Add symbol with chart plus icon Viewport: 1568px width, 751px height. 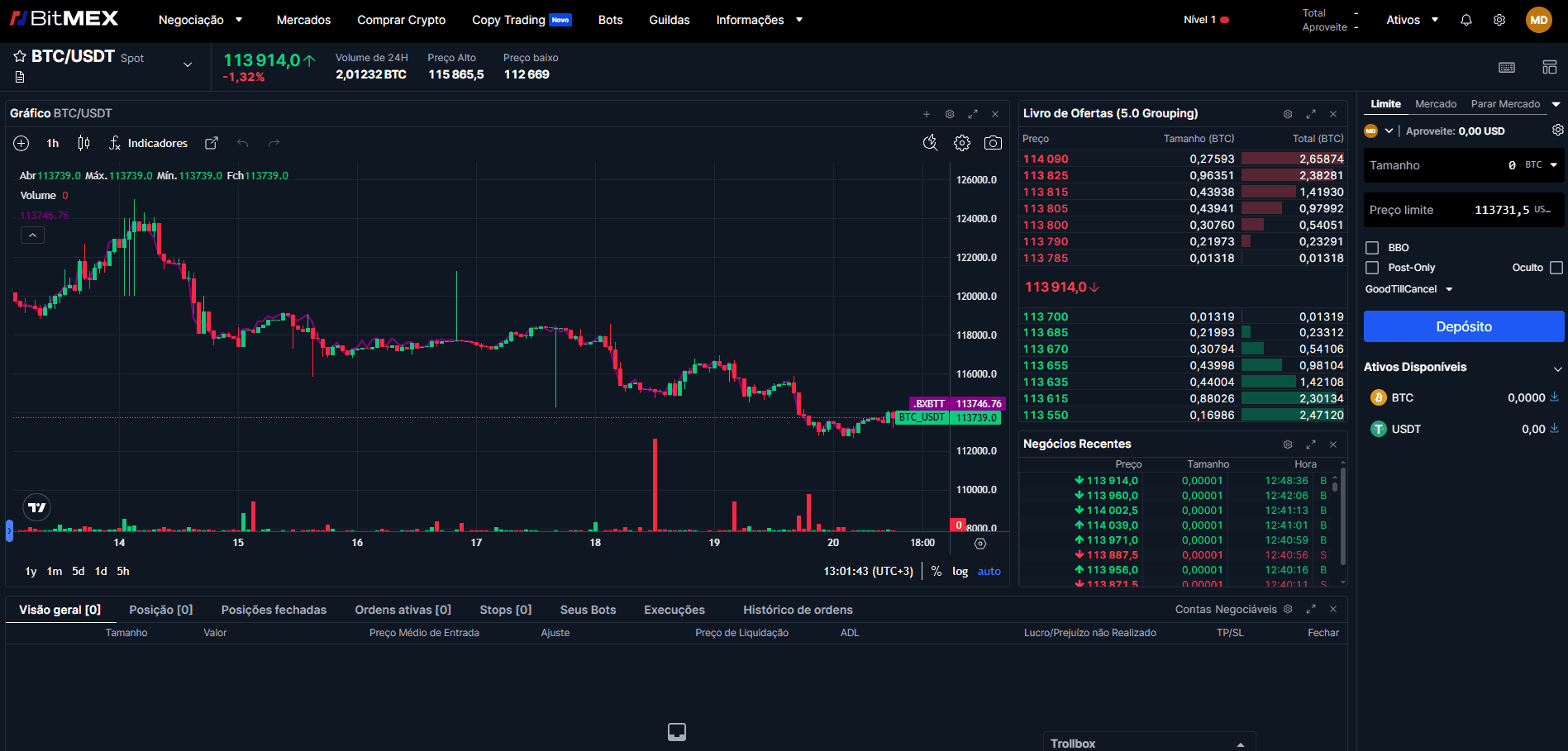[x=21, y=143]
